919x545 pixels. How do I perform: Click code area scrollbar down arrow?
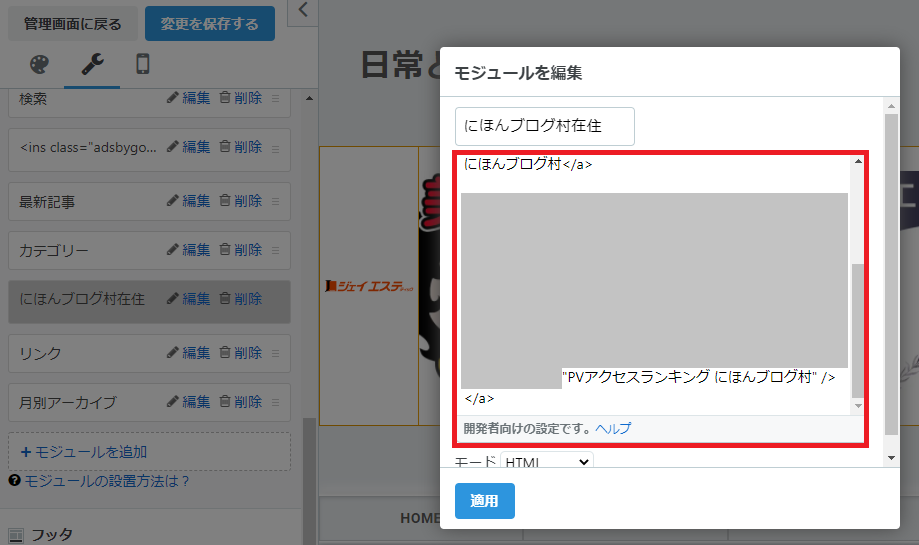click(x=858, y=406)
